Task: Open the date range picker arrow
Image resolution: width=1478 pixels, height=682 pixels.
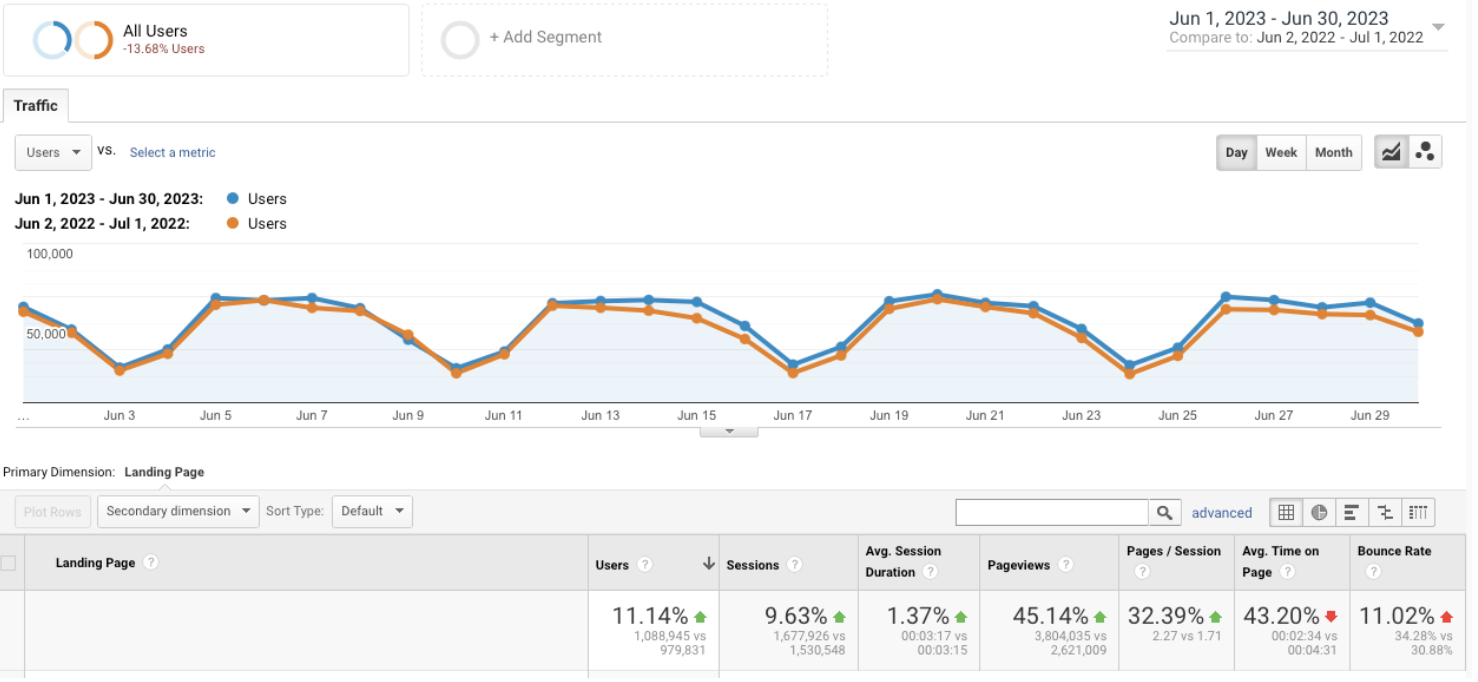Action: click(x=1438, y=27)
